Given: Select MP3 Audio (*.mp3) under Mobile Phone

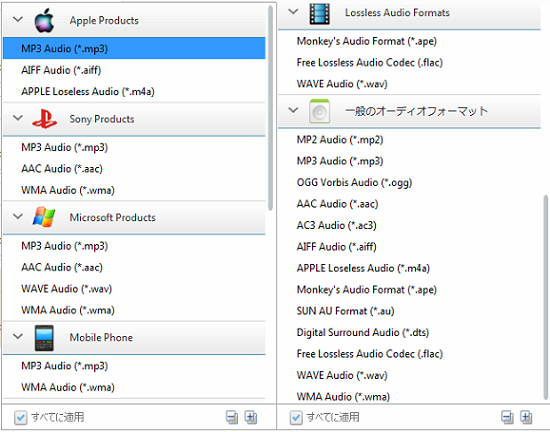Looking at the screenshot, I should click(134, 366).
